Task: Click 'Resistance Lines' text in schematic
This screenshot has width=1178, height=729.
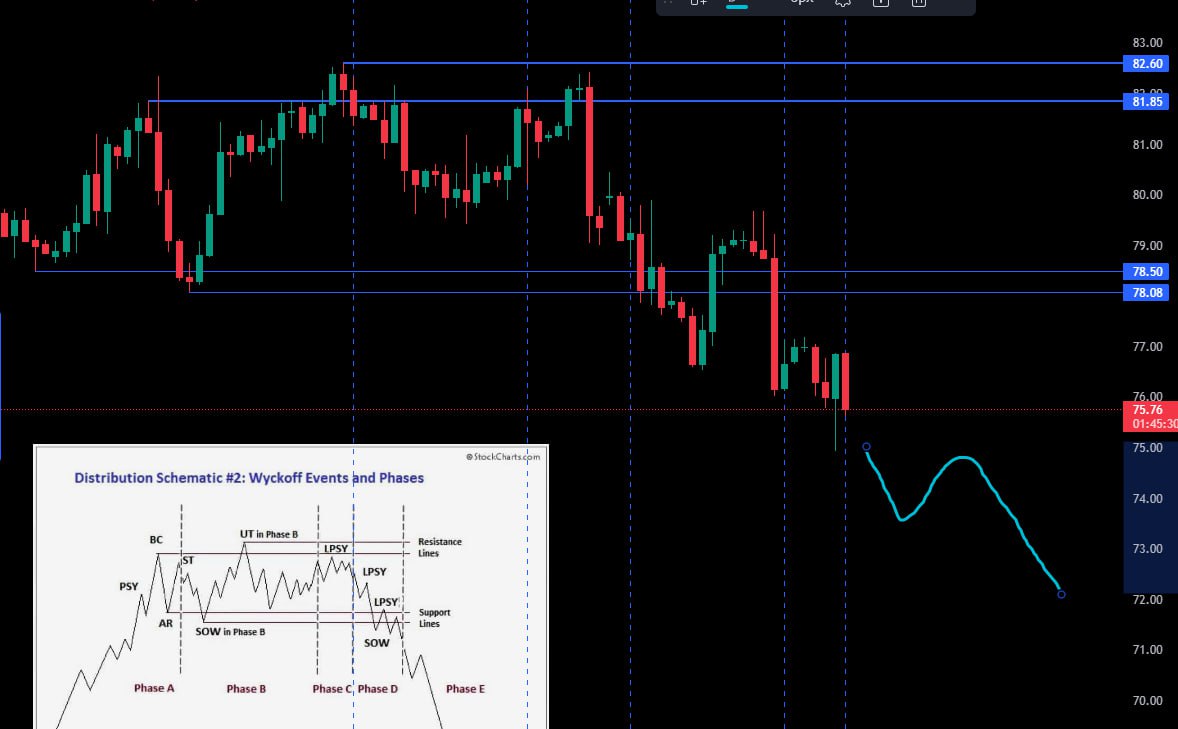Action: click(x=439, y=547)
